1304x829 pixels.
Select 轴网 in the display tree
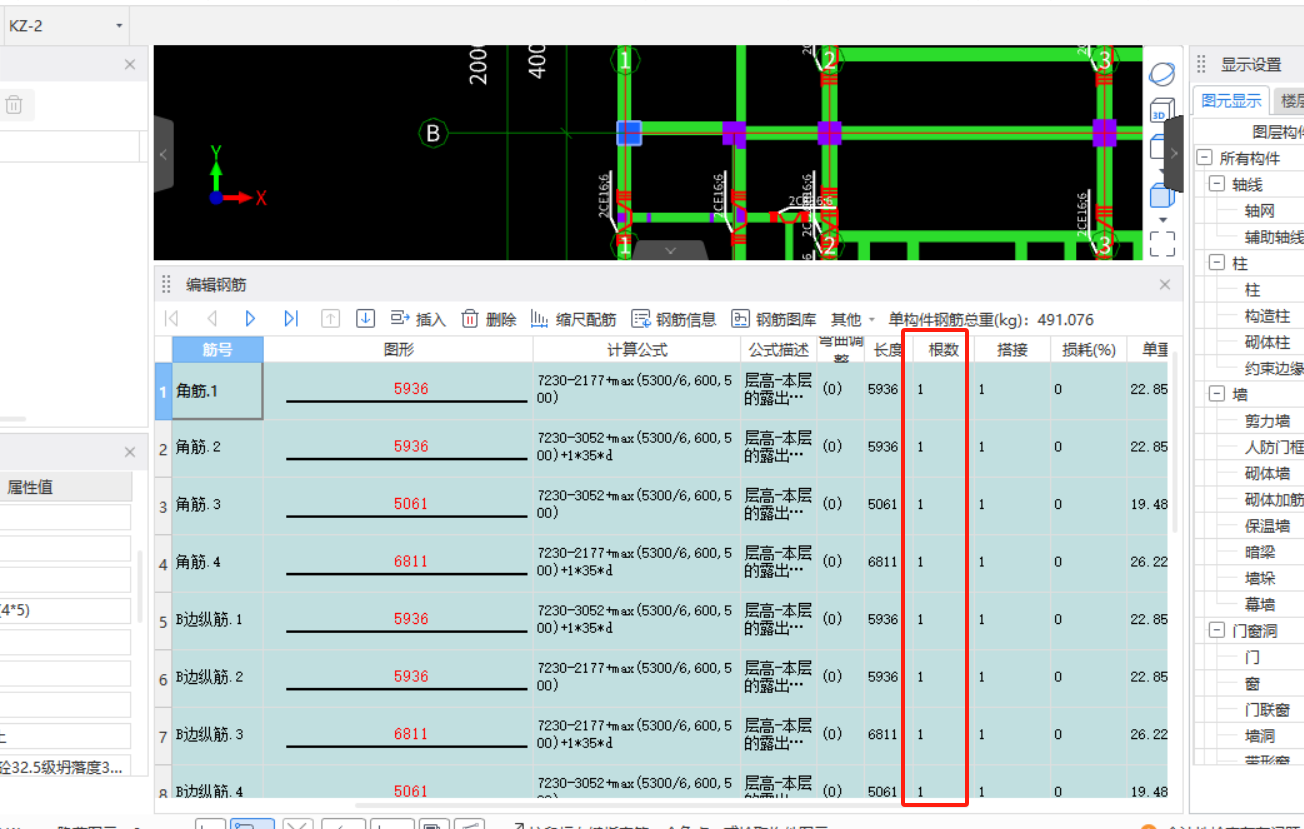[x=1259, y=211]
